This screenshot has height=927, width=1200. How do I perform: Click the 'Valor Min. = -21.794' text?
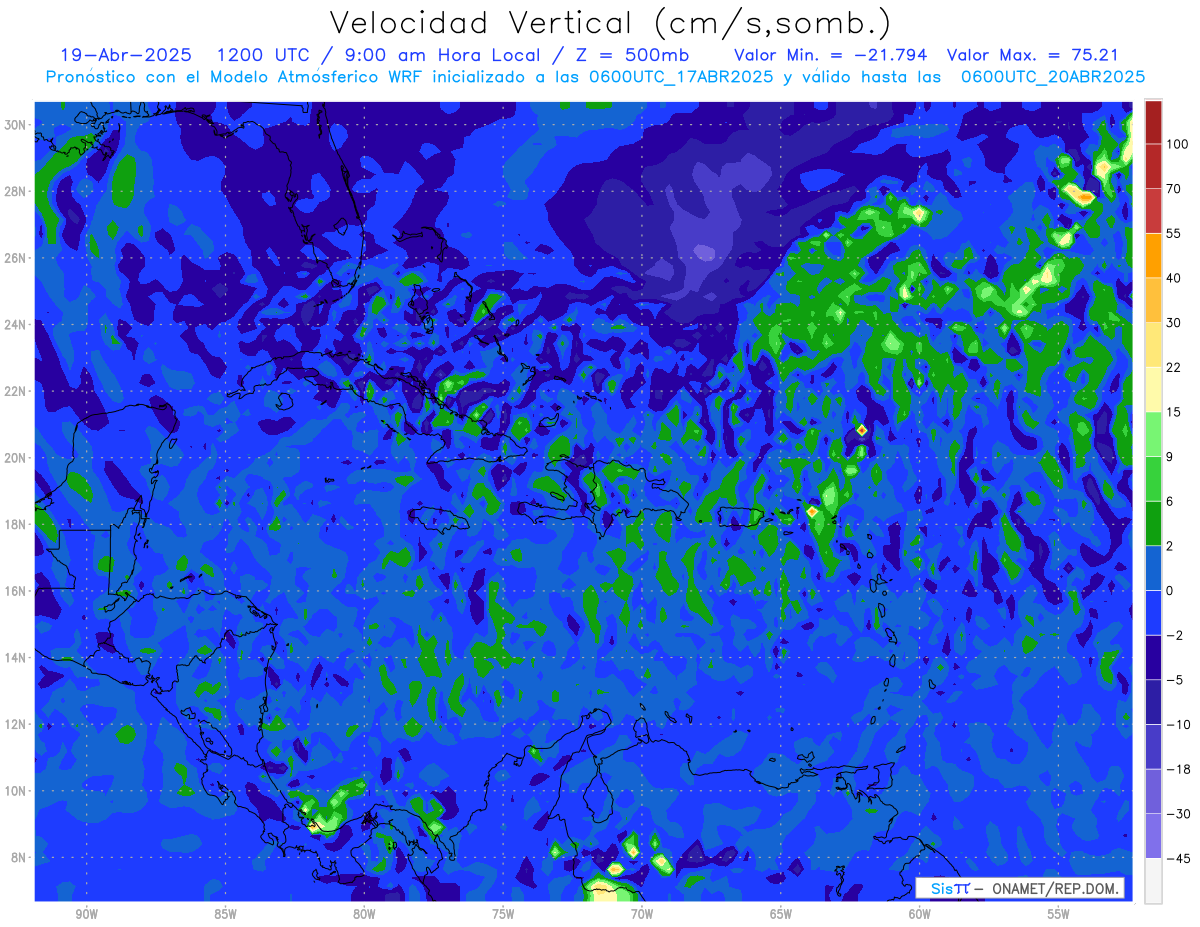pos(830,55)
